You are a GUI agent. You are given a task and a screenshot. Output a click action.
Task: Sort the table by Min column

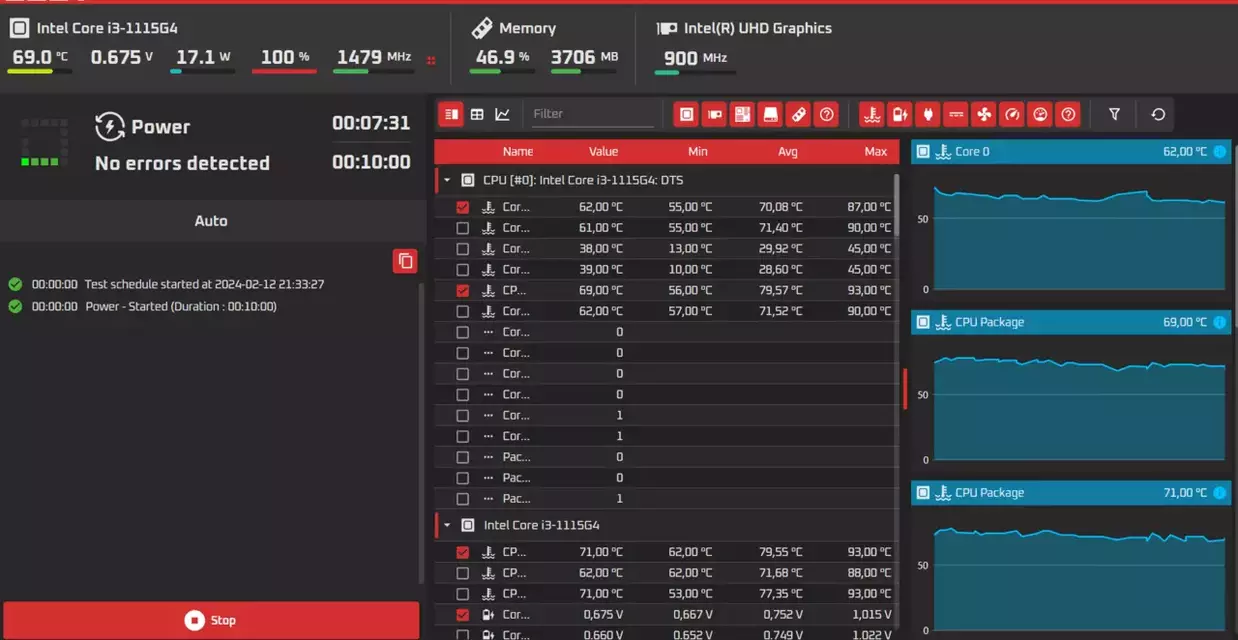(698, 152)
